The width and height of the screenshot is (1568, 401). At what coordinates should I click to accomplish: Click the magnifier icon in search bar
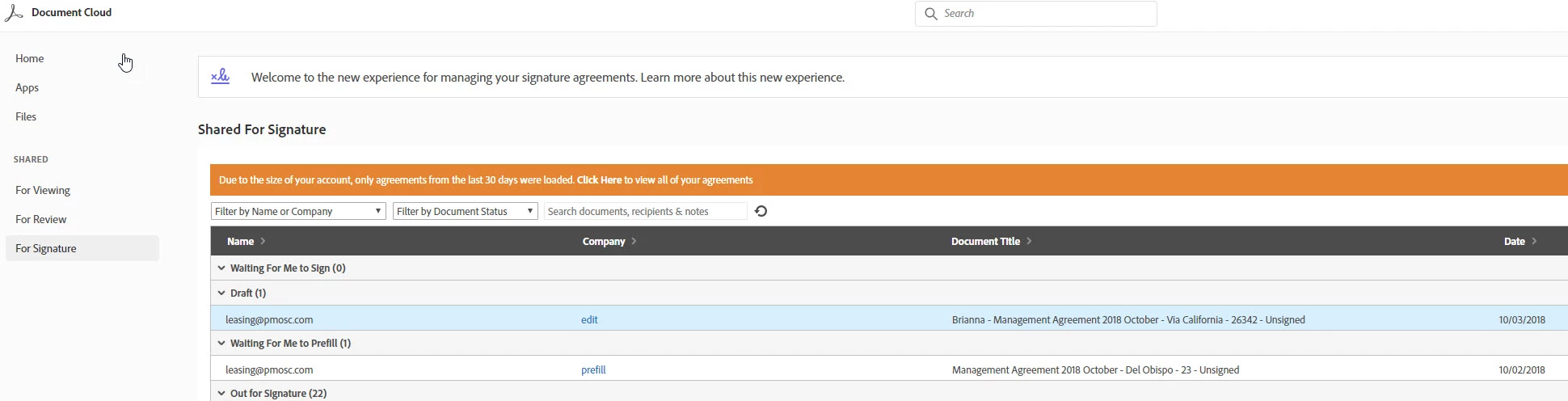pyautogui.click(x=930, y=14)
